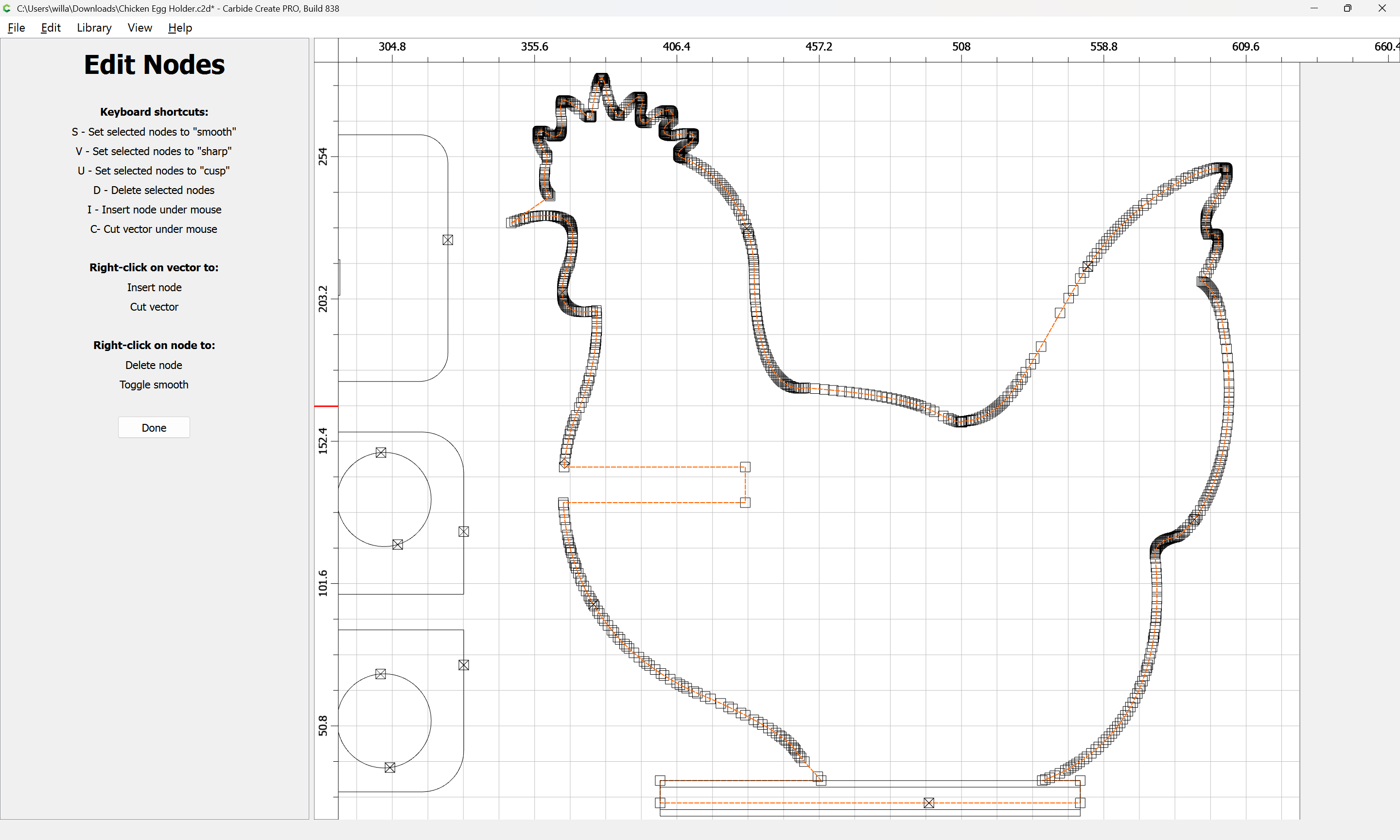Select the node at top of lower circle

(x=380, y=674)
